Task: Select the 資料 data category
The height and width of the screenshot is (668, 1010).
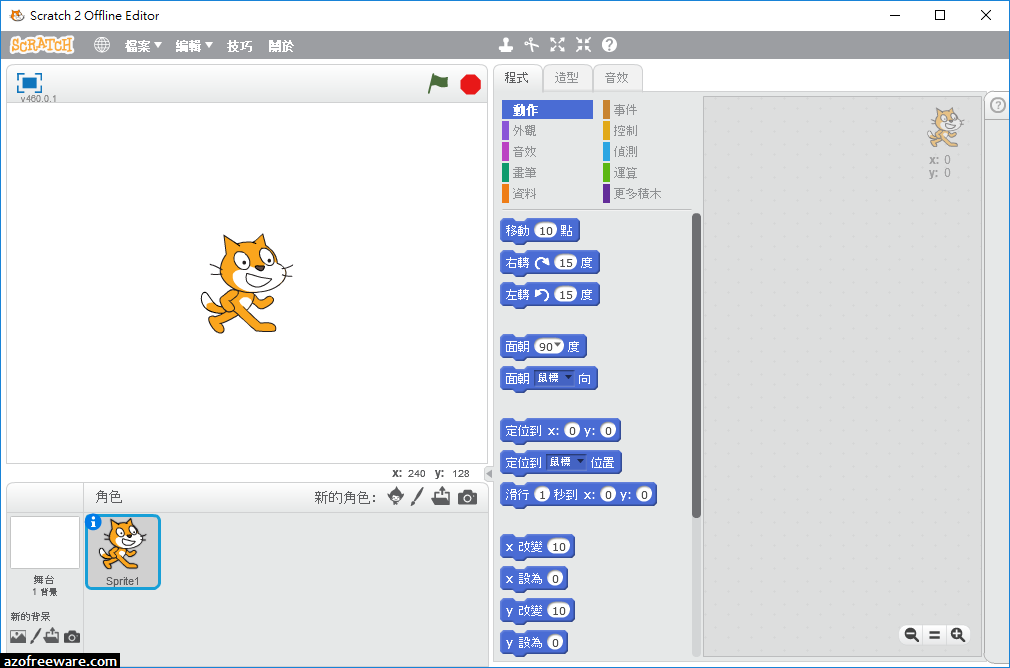Action: (548, 193)
